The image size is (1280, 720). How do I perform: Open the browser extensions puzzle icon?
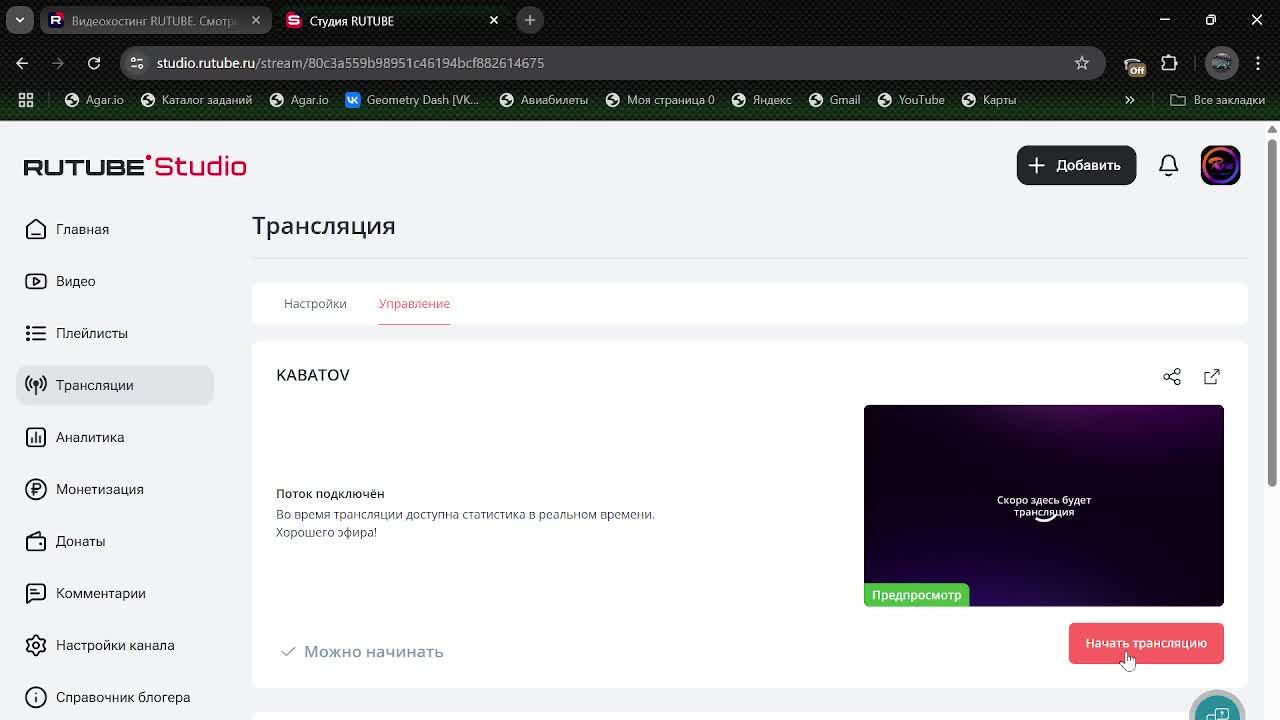[x=1169, y=62]
